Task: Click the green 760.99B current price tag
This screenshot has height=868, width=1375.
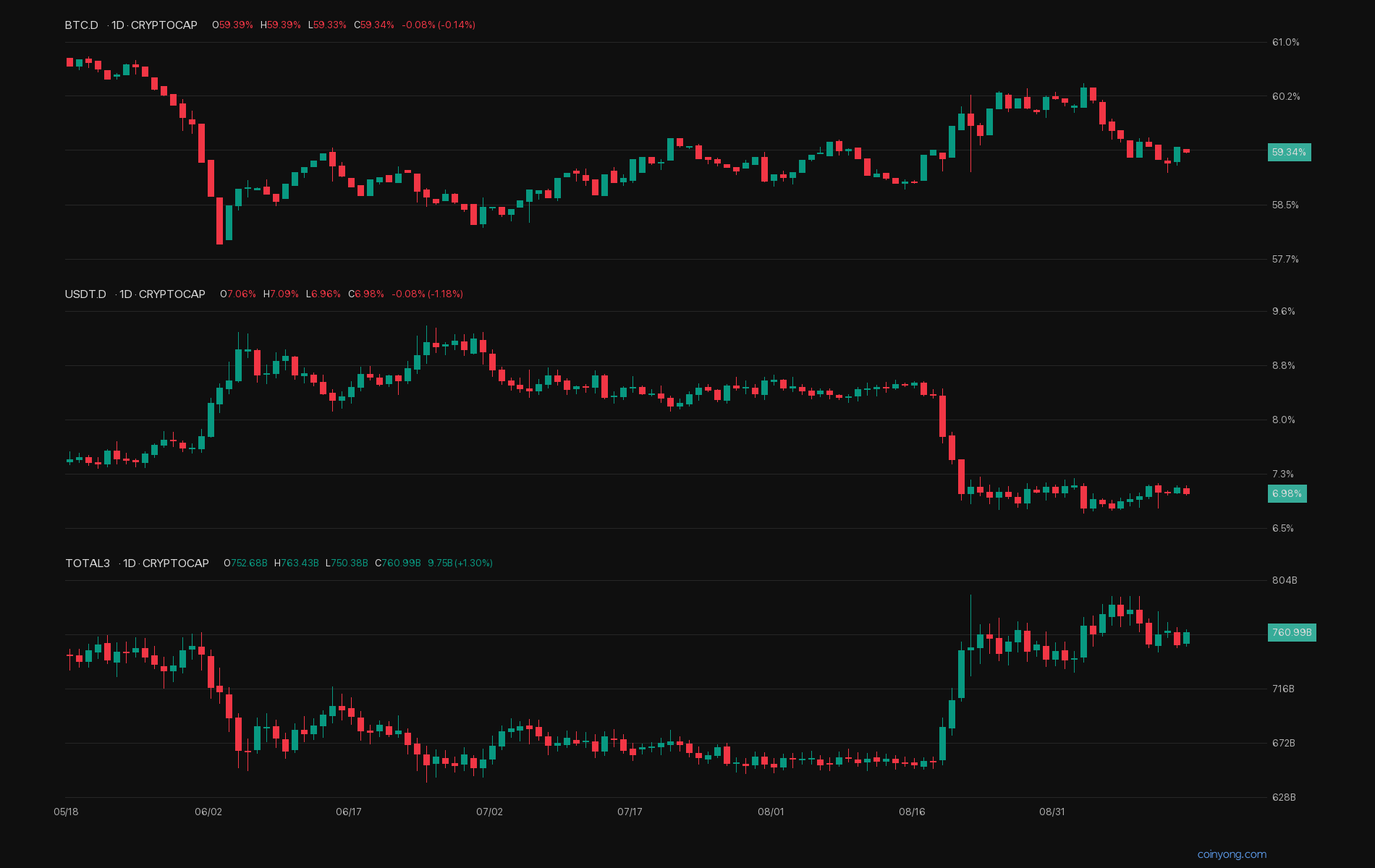Action: pyautogui.click(x=1292, y=633)
